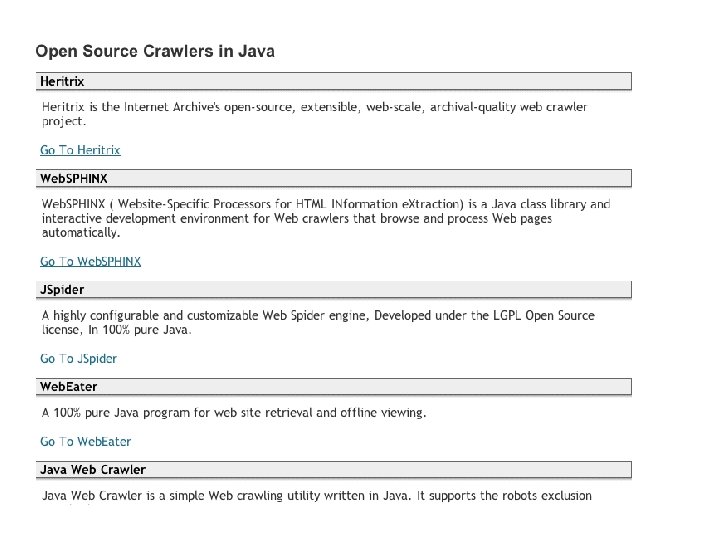
Task: Follow the Go To WebSPHINX link
Action: (91, 261)
